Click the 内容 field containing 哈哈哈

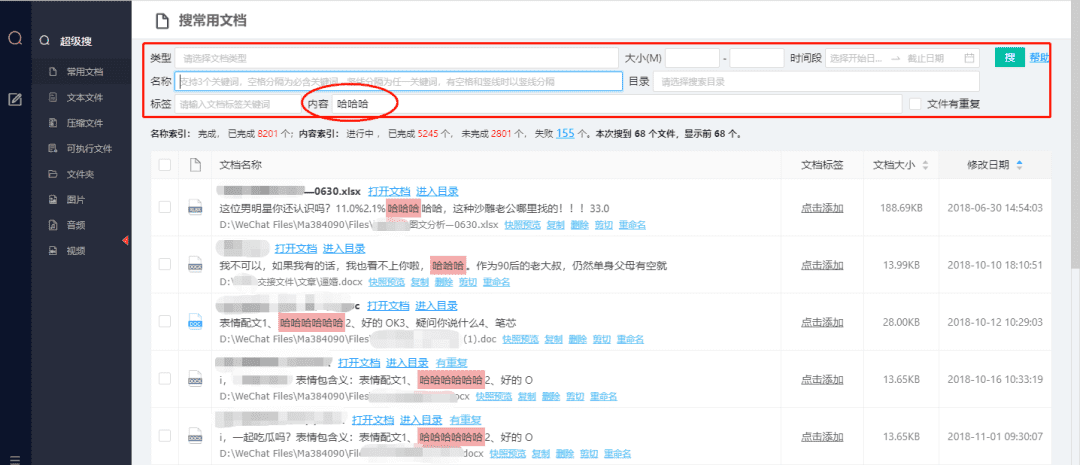(x=616, y=105)
